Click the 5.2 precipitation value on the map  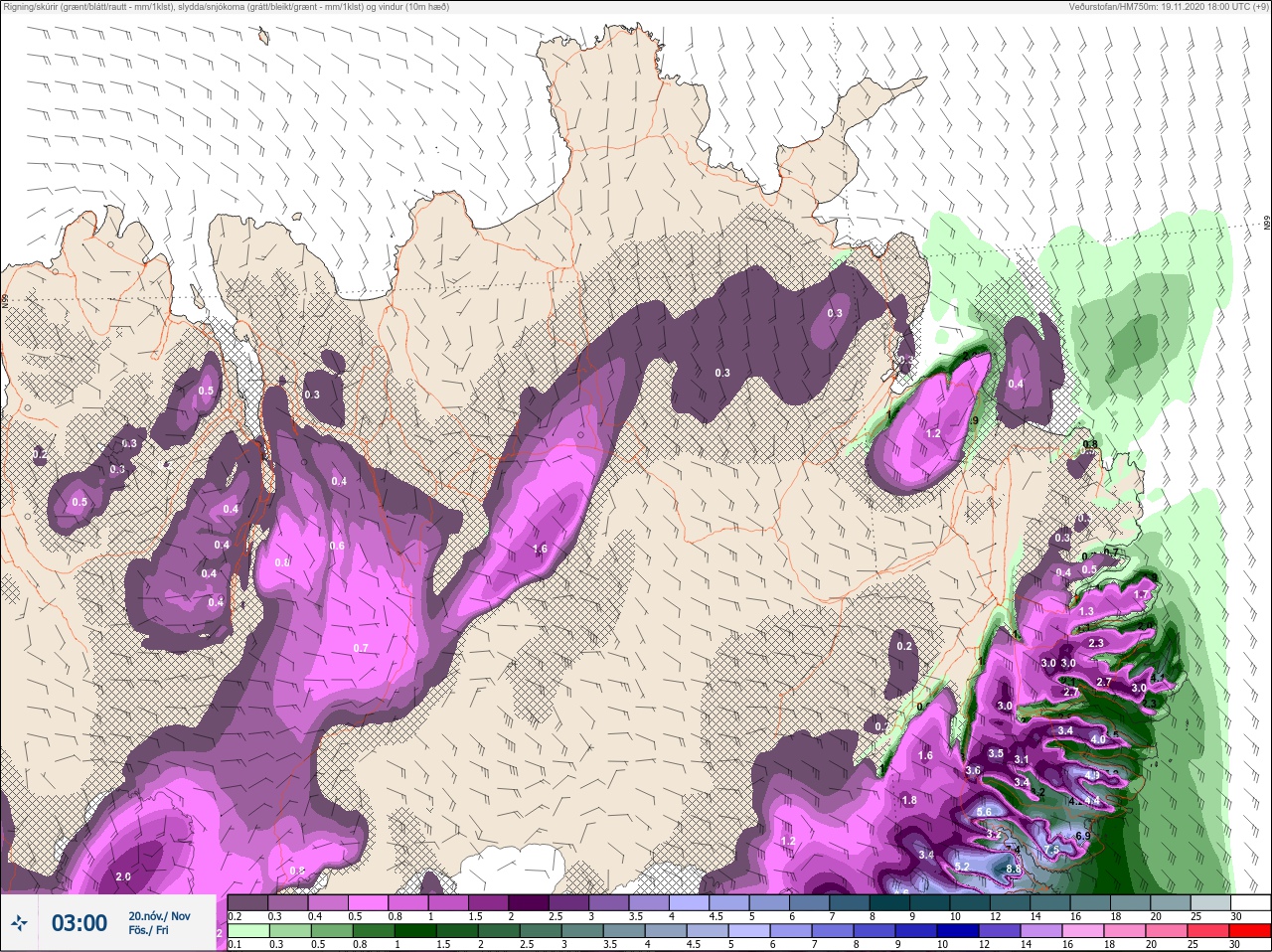pos(962,867)
